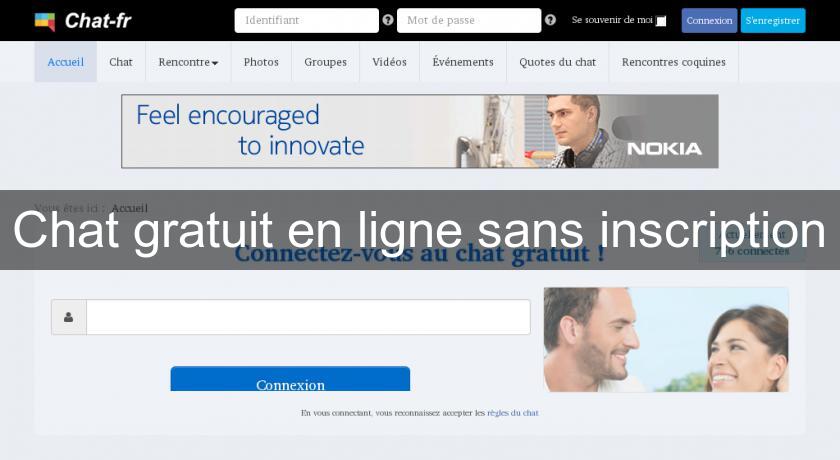Open help icon next to Mot de passe field
Viewport: 840px width, 460px height.
coord(550,20)
